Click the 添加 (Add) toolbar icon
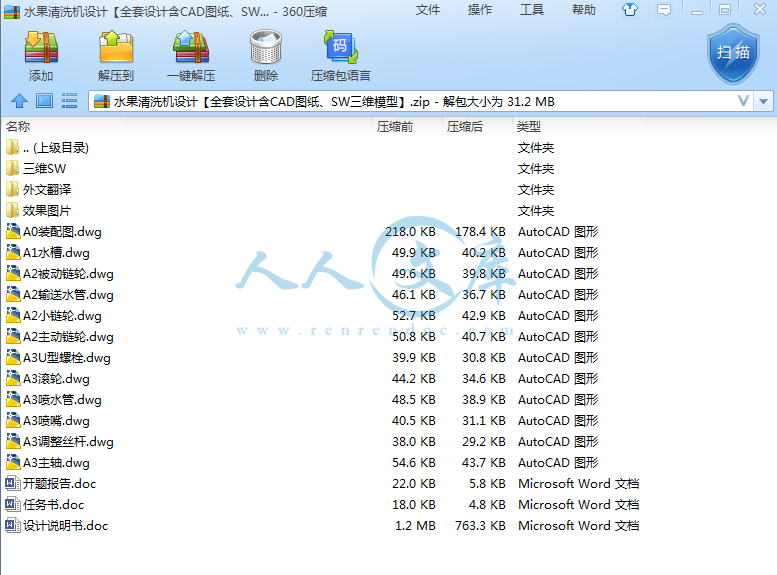Viewport: 777px width, 575px height. (41, 48)
